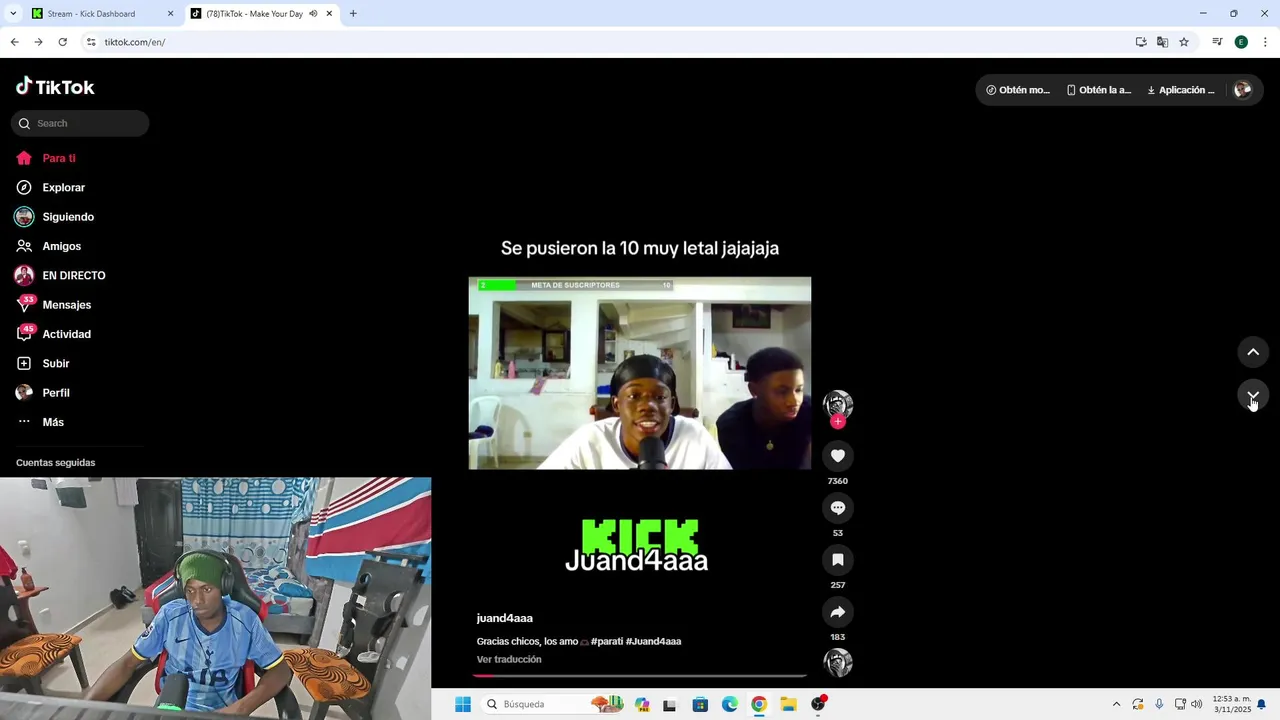The width and height of the screenshot is (1280, 720).
Task: Click the TikTok logo
Action: coord(55,87)
